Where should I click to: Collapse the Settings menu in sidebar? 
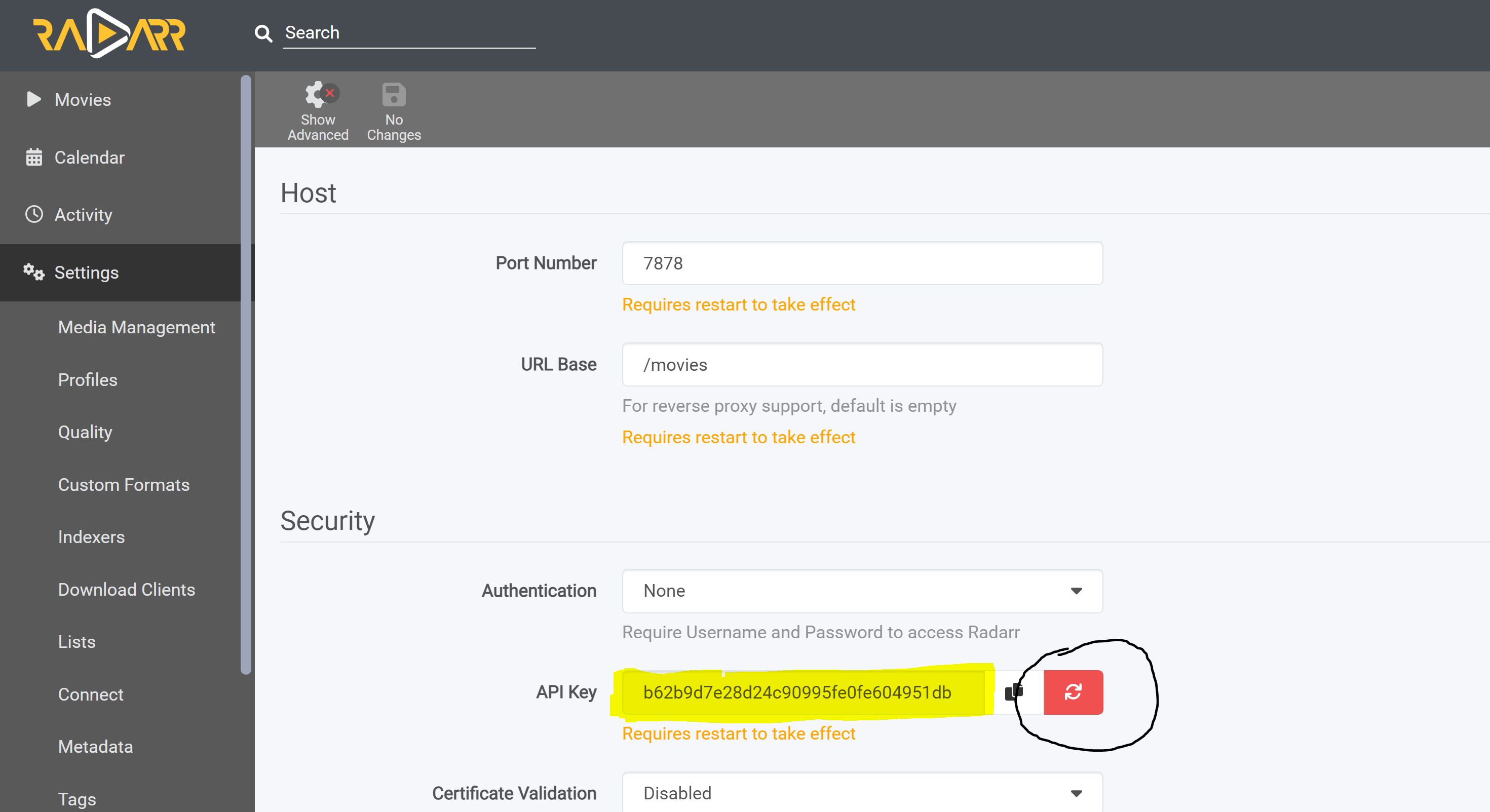pyautogui.click(x=86, y=273)
